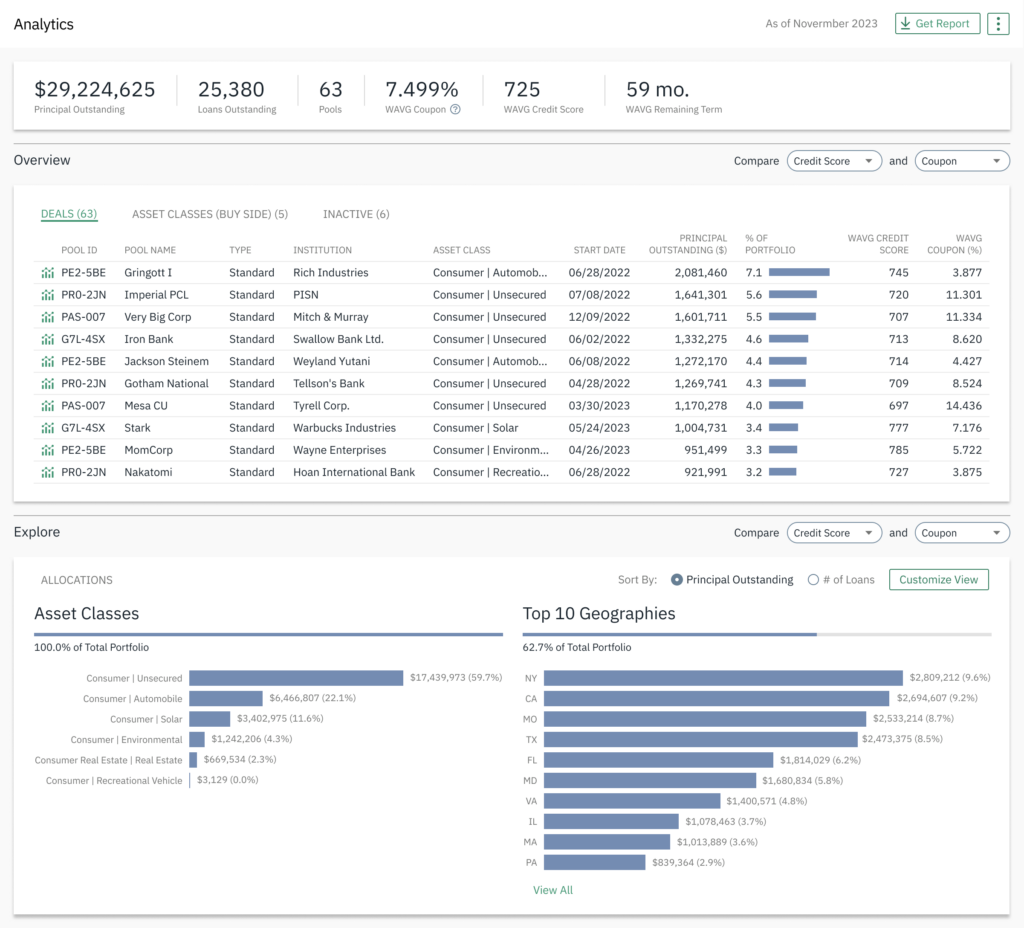1024x928 pixels.
Task: Click the chart icon in Stark row
Action: tap(47, 428)
